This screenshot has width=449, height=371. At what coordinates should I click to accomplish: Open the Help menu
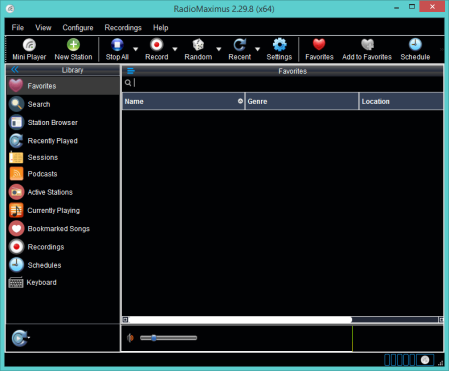[x=160, y=28]
